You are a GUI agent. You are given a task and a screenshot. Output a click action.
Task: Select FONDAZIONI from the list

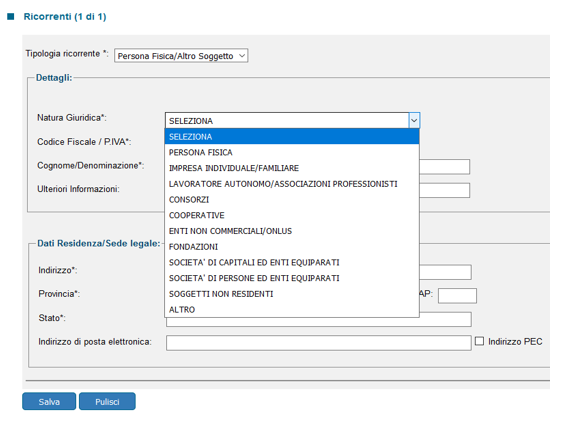click(x=292, y=247)
